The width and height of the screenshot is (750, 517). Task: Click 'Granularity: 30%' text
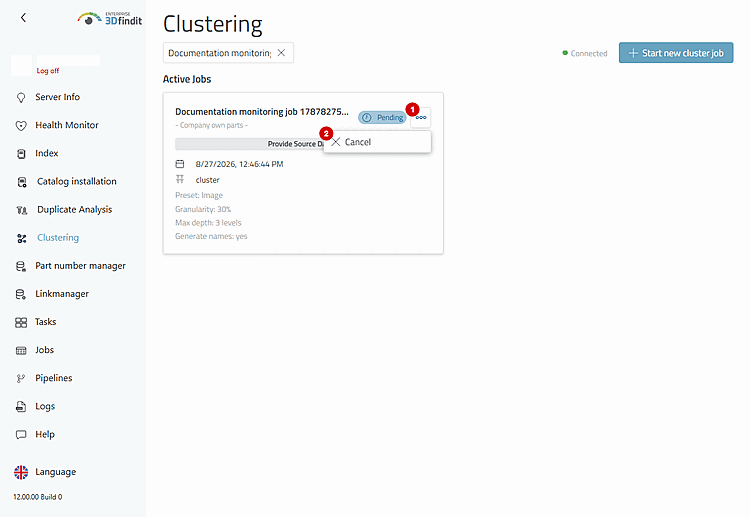(203, 209)
